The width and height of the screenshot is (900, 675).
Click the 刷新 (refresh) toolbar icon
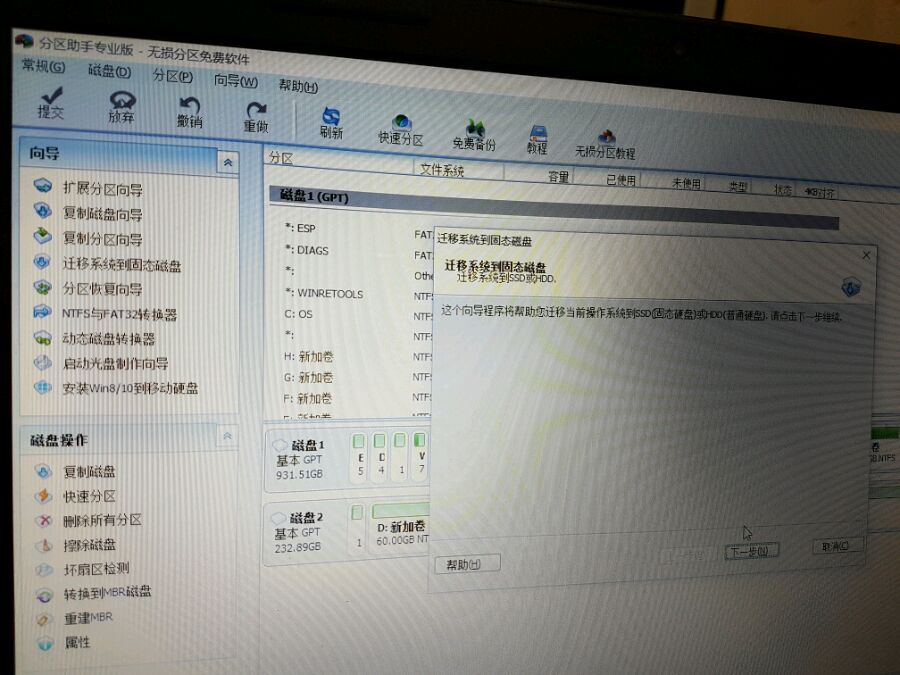click(331, 123)
